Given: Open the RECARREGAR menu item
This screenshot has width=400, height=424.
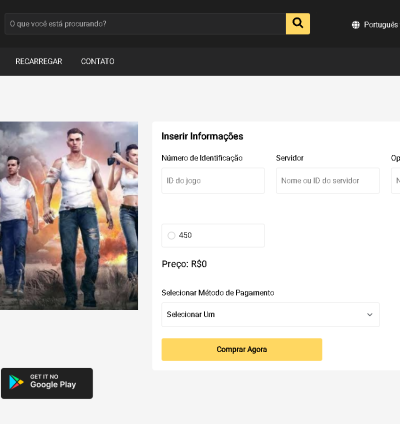Looking at the screenshot, I should tap(39, 61).
